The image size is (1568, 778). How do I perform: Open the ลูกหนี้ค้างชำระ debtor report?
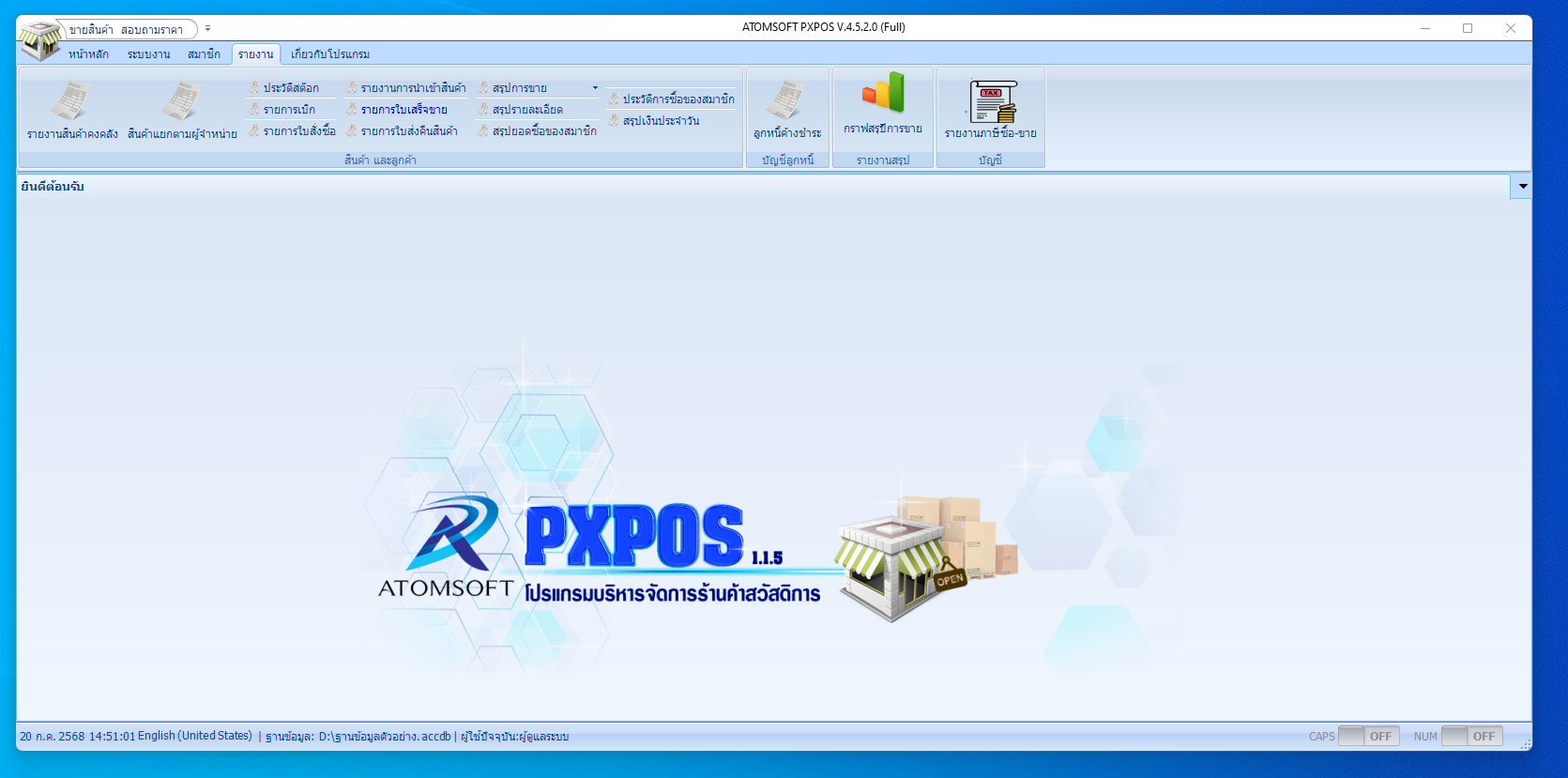786,111
